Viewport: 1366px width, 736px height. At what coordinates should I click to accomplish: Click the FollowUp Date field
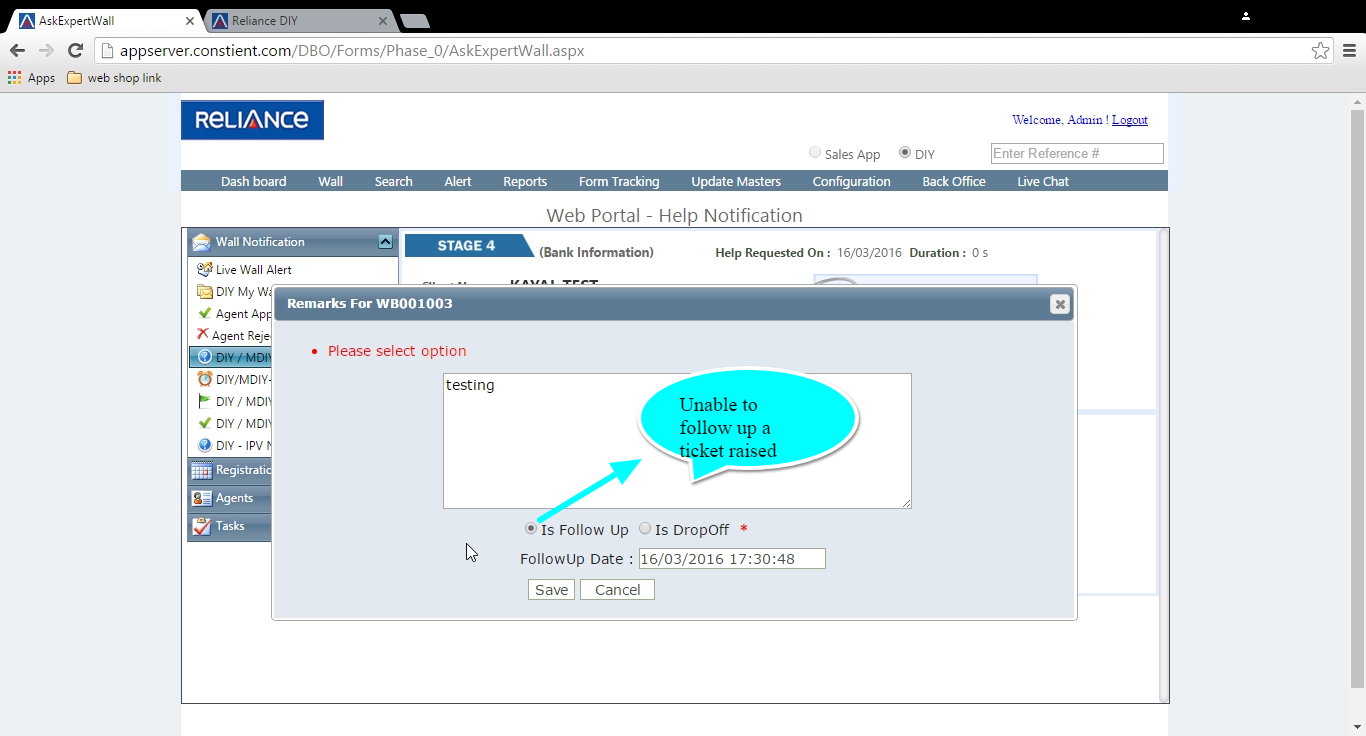click(732, 559)
